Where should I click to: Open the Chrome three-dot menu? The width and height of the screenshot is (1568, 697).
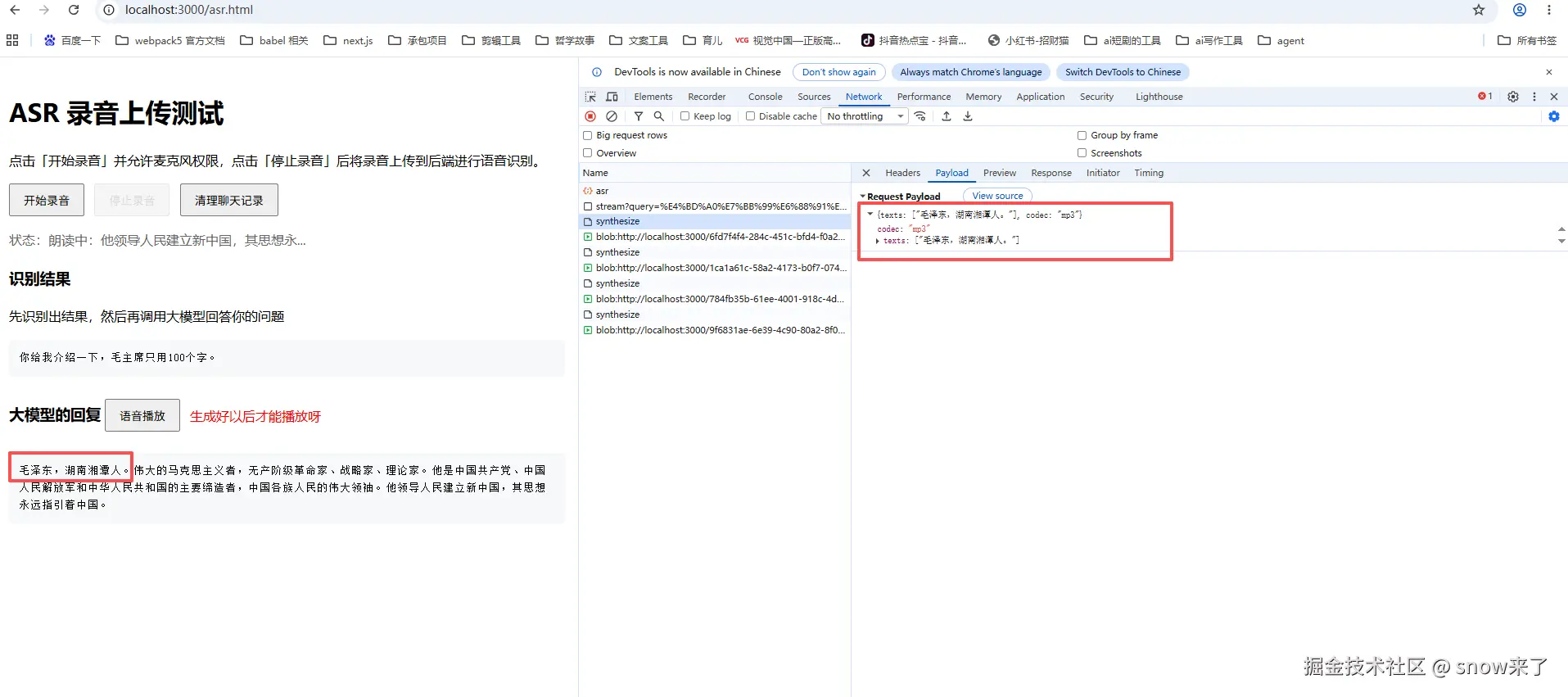coord(1549,10)
